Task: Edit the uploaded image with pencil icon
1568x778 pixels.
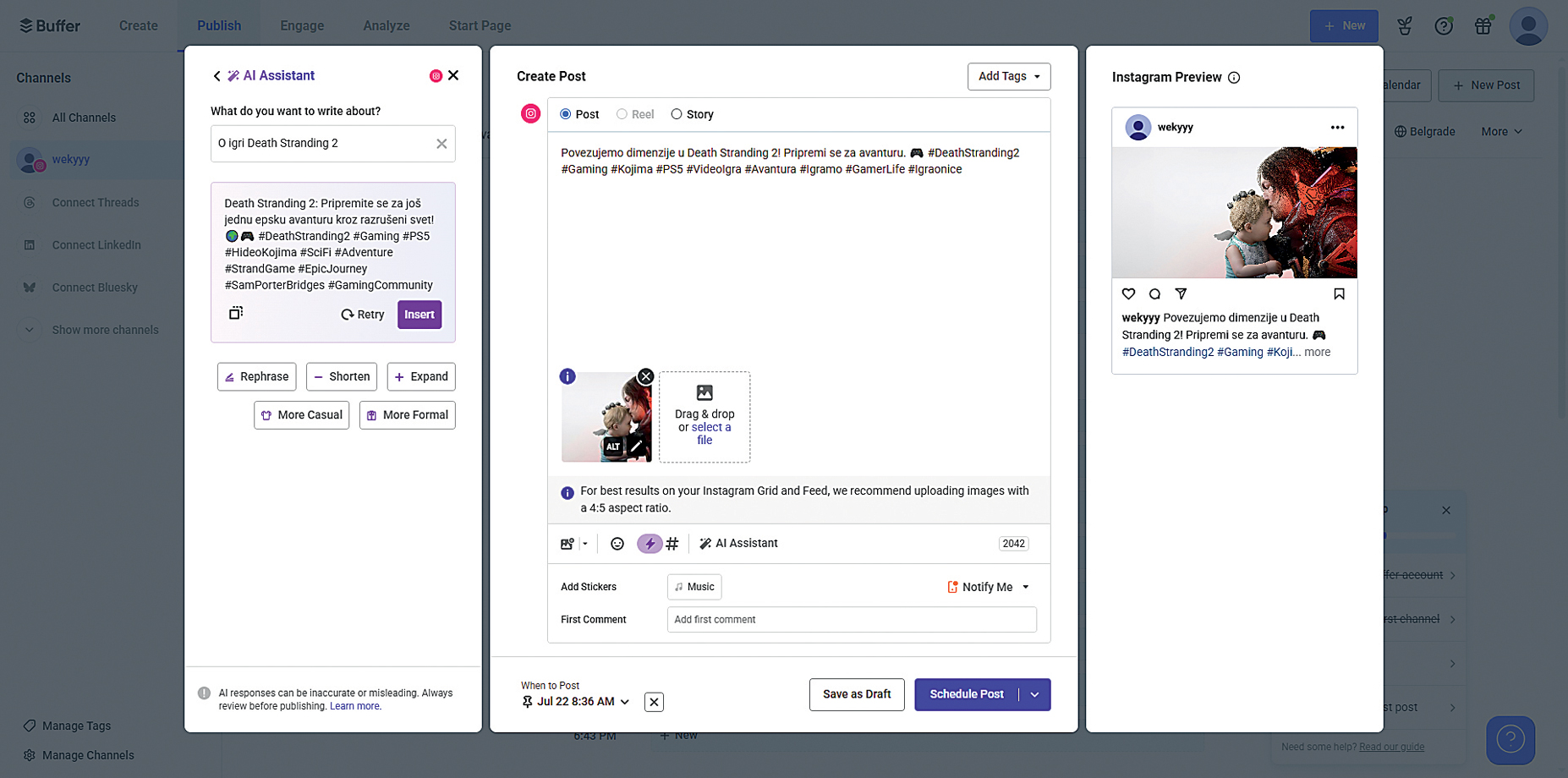Action: pyautogui.click(x=637, y=447)
